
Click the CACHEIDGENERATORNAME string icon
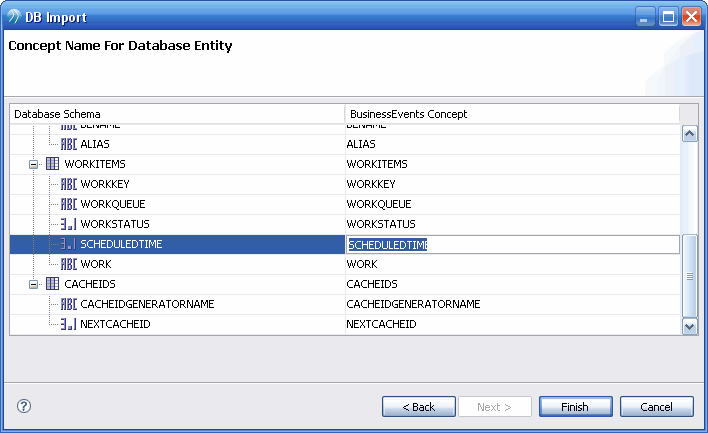(x=68, y=304)
